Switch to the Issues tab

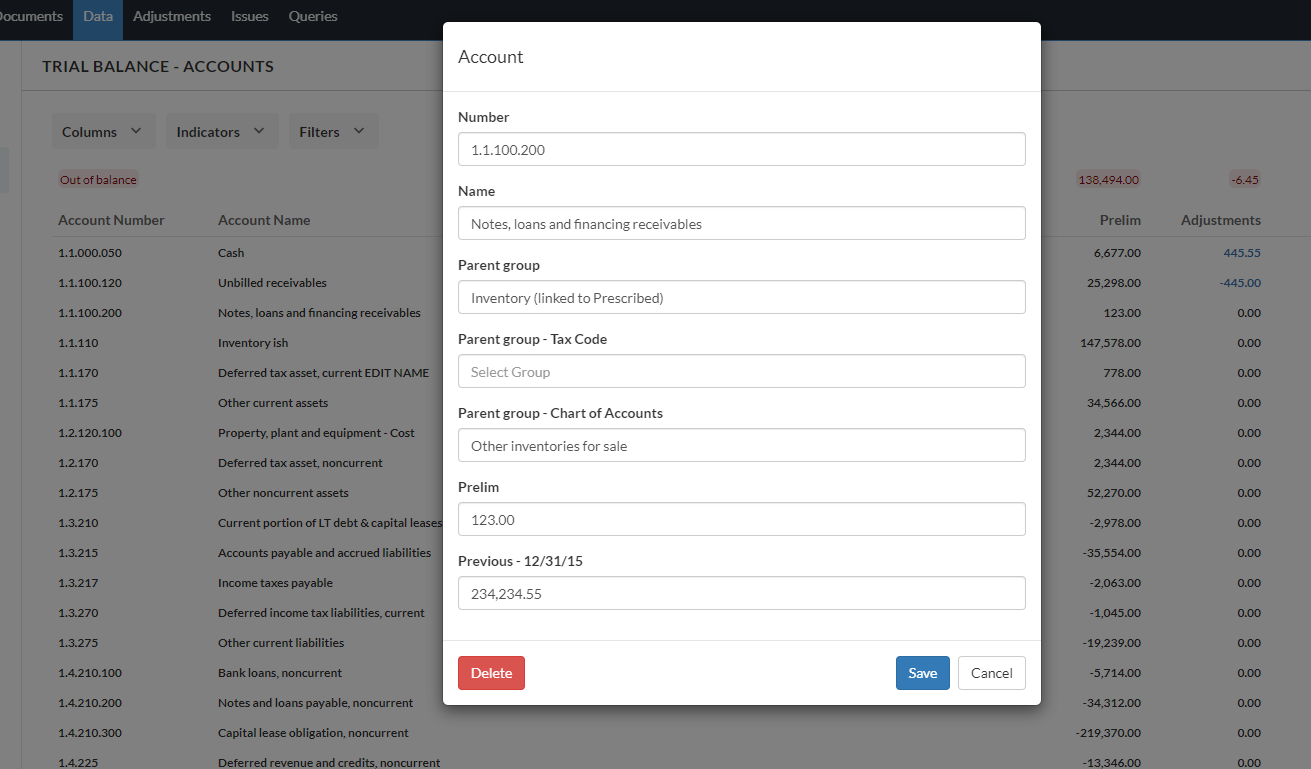[x=250, y=16]
